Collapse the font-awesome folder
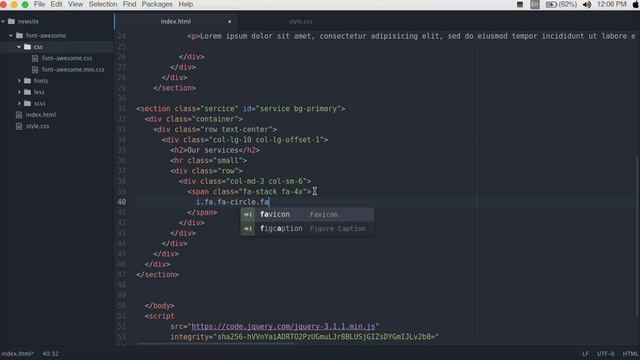Screen dimensions: 640x360 pos(11,36)
